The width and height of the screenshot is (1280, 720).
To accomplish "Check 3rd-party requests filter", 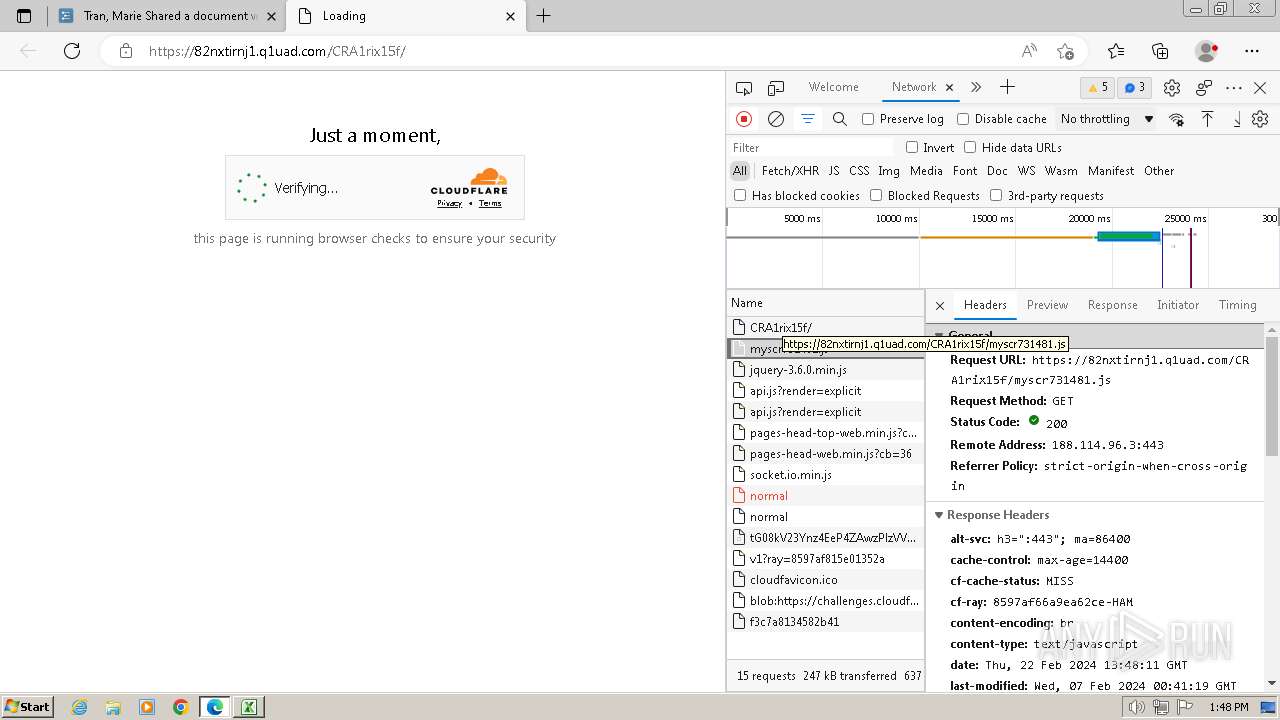I will click(x=996, y=195).
